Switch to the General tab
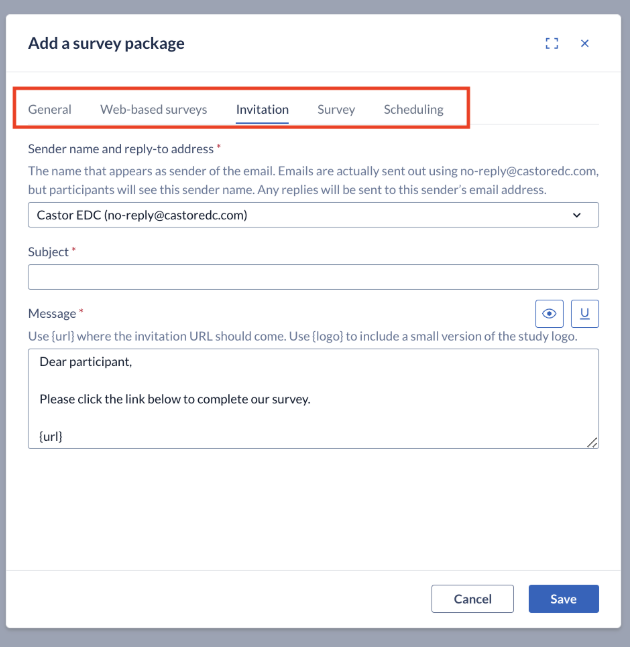Viewport: 630px width, 647px height. pyautogui.click(x=50, y=109)
